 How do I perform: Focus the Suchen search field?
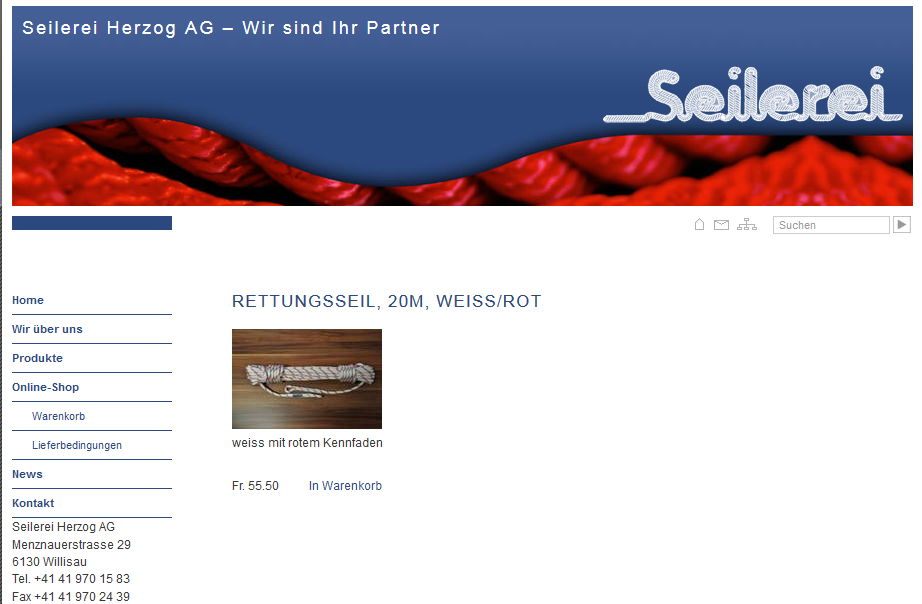(831, 225)
